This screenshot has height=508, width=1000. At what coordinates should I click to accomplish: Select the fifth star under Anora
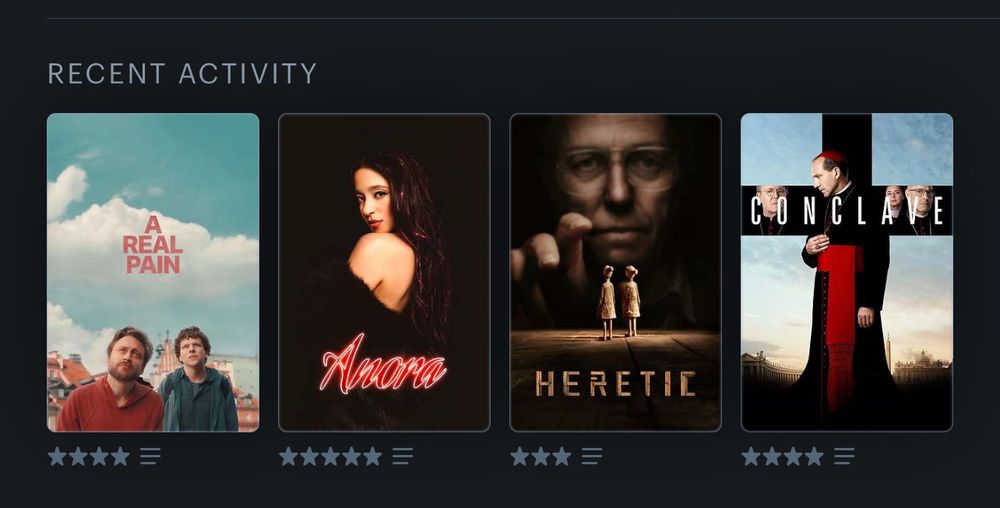[x=372, y=456]
